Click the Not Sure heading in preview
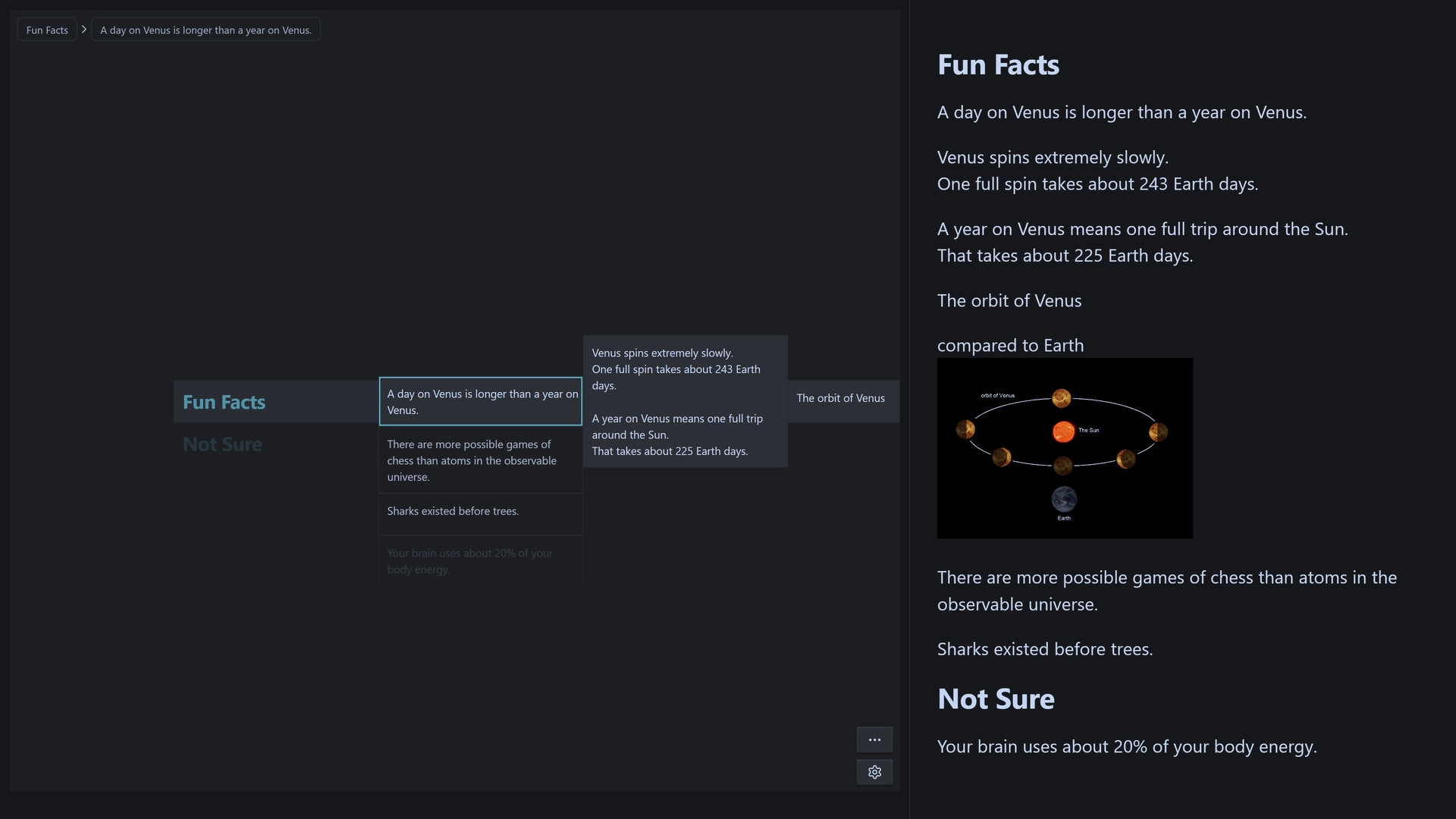This screenshot has height=819, width=1456. 996,699
